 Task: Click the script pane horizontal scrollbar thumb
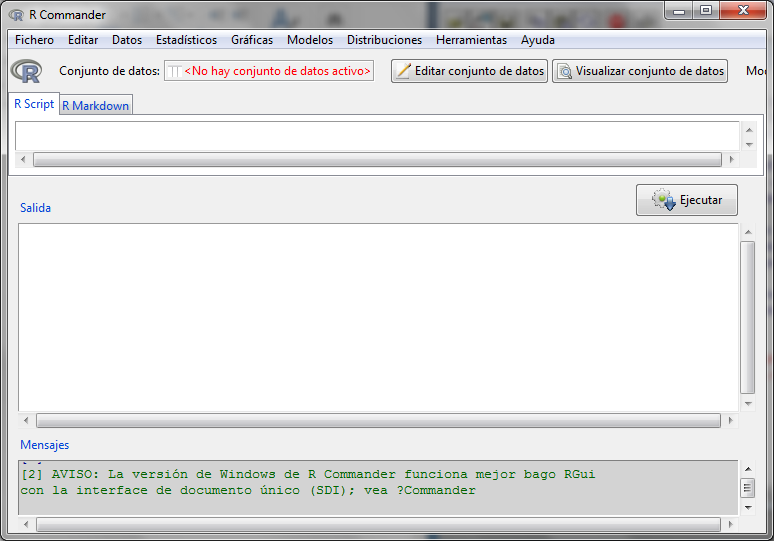pos(378,159)
